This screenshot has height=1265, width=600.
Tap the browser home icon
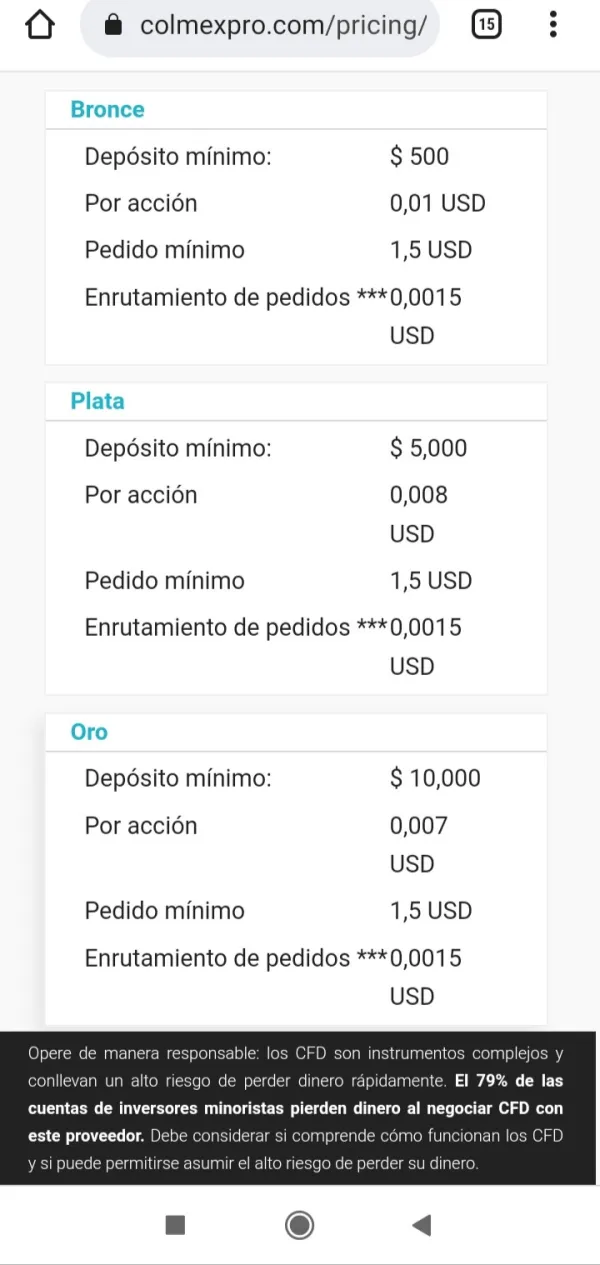38,26
